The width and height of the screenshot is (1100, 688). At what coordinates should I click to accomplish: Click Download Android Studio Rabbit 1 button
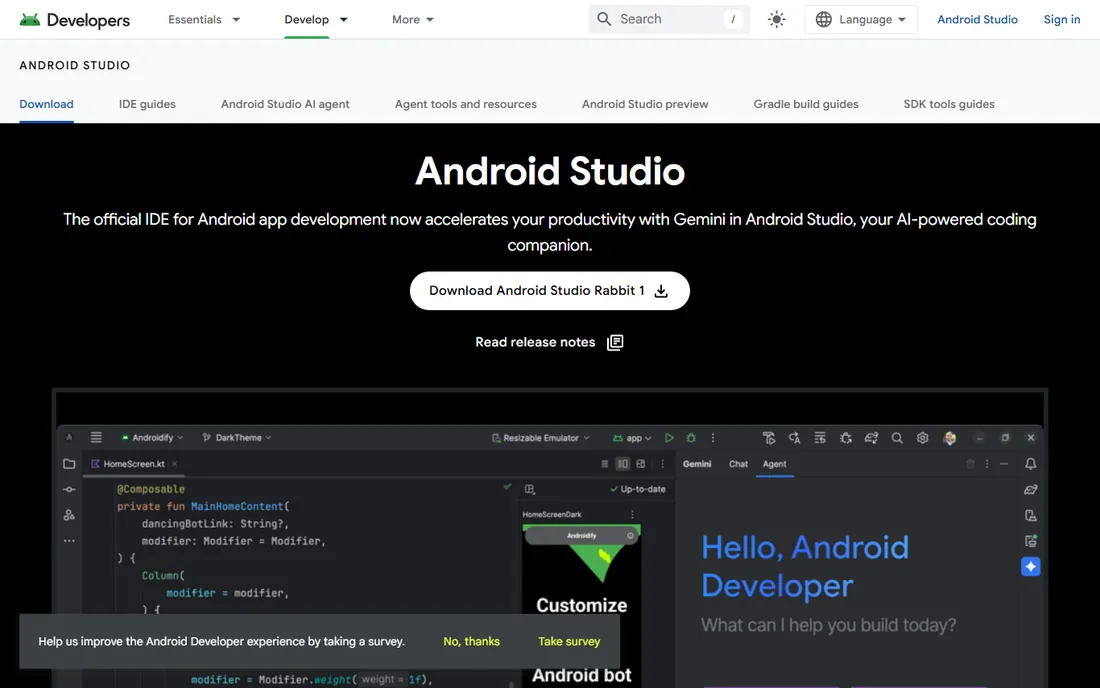tap(549, 290)
